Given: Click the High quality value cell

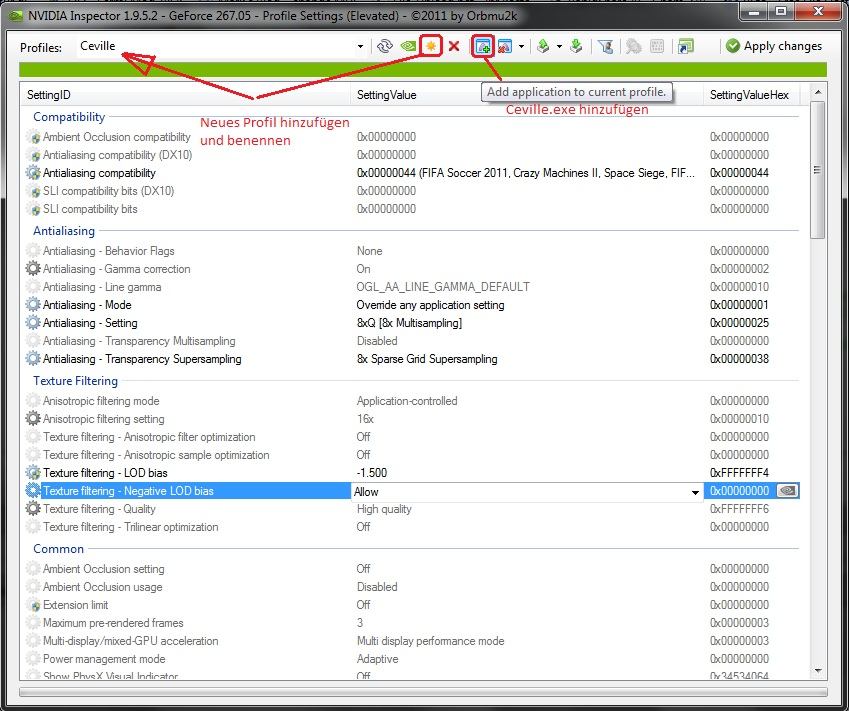Looking at the screenshot, I should coord(384,509).
